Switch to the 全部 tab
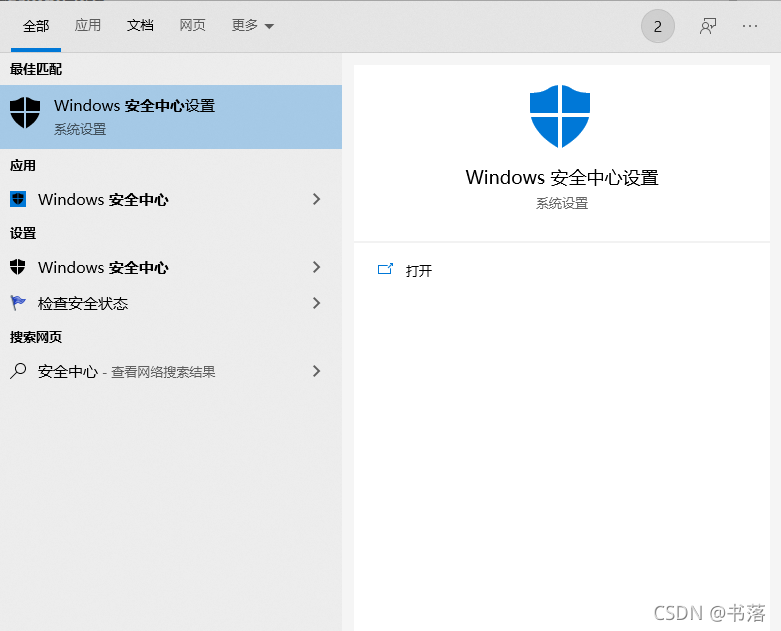Image resolution: width=781 pixels, height=631 pixels. (x=36, y=26)
